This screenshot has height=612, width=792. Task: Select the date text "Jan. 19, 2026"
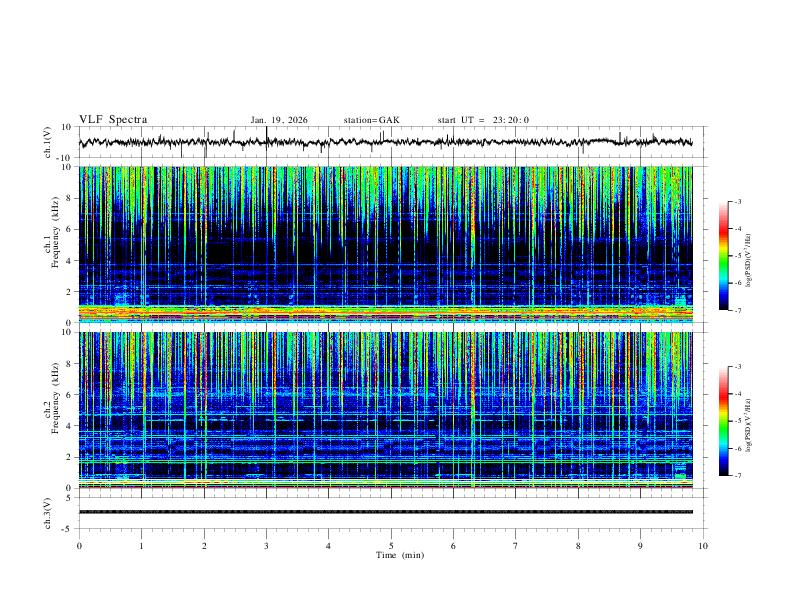(279, 120)
